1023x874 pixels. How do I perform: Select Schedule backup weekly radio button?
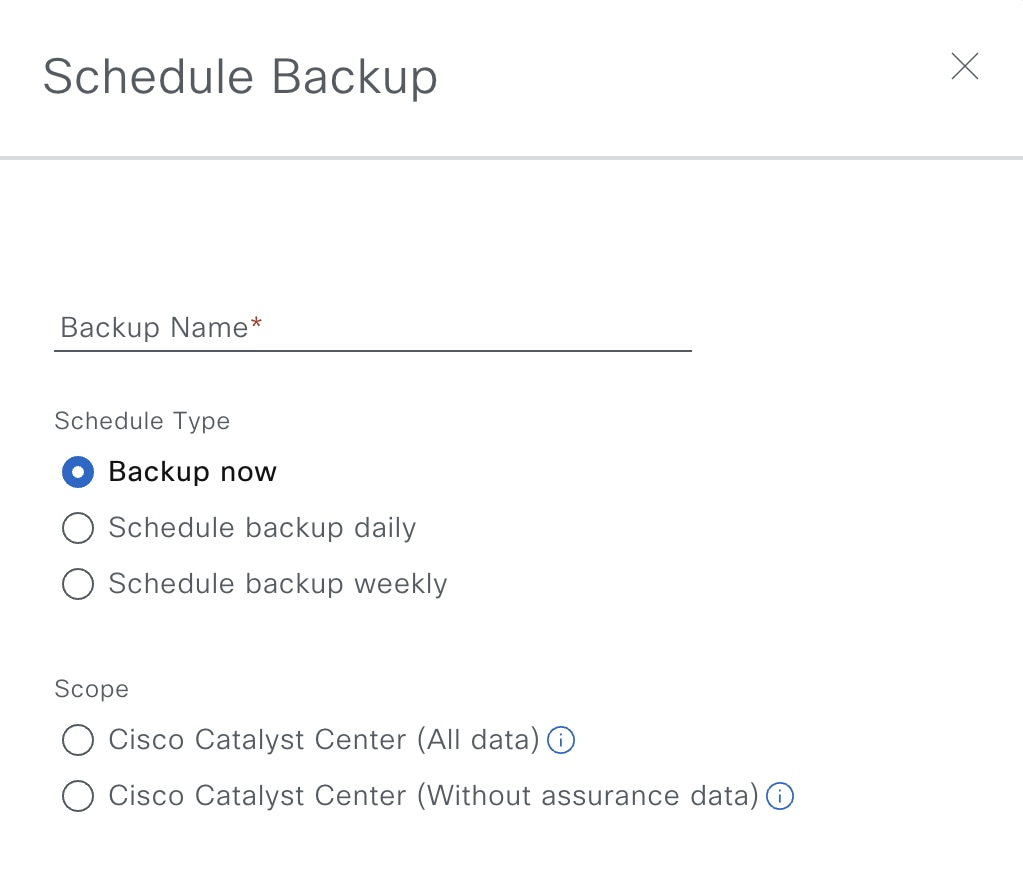click(78, 584)
